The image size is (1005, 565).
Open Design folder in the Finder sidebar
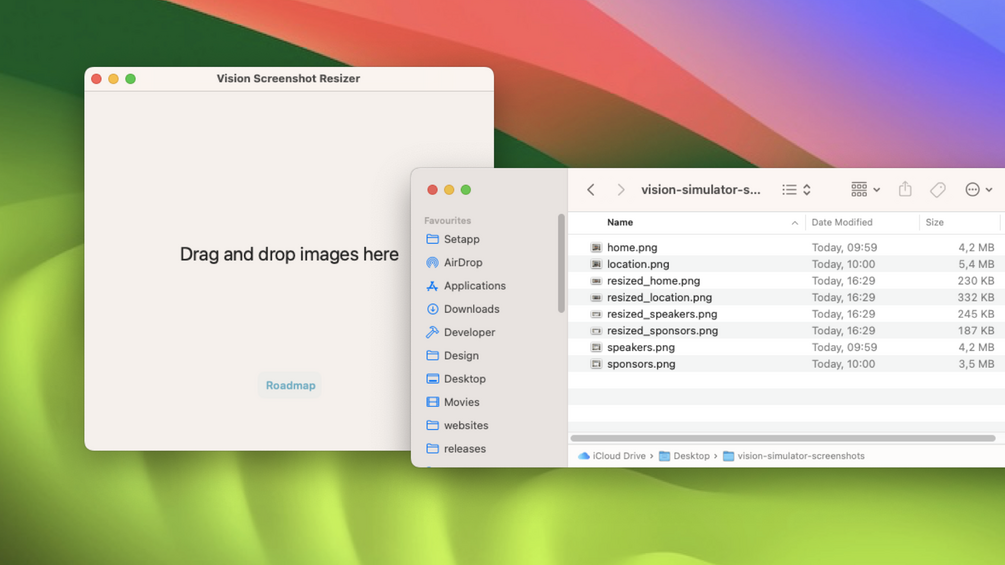452,356
